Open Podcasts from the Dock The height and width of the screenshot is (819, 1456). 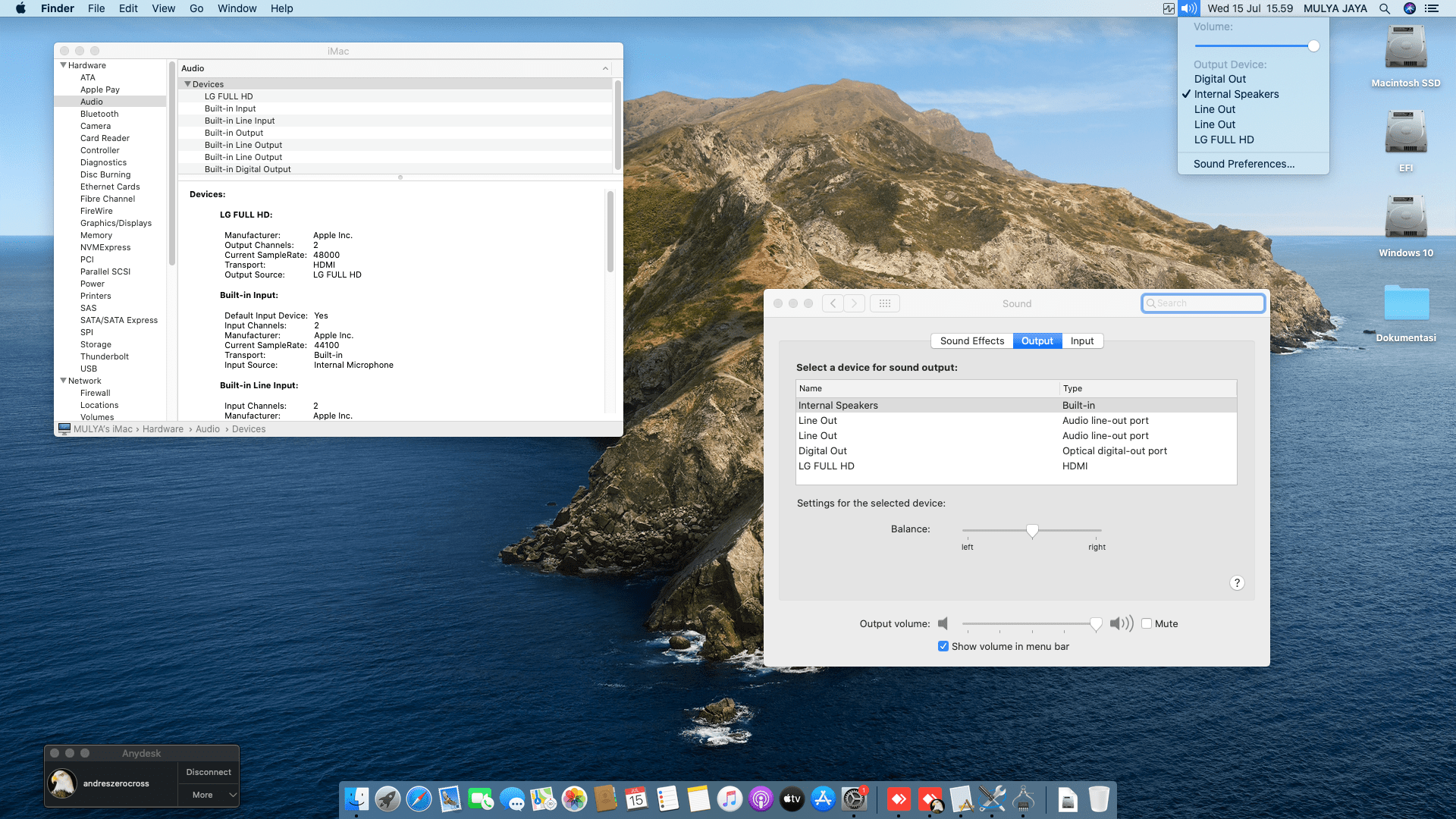click(761, 799)
